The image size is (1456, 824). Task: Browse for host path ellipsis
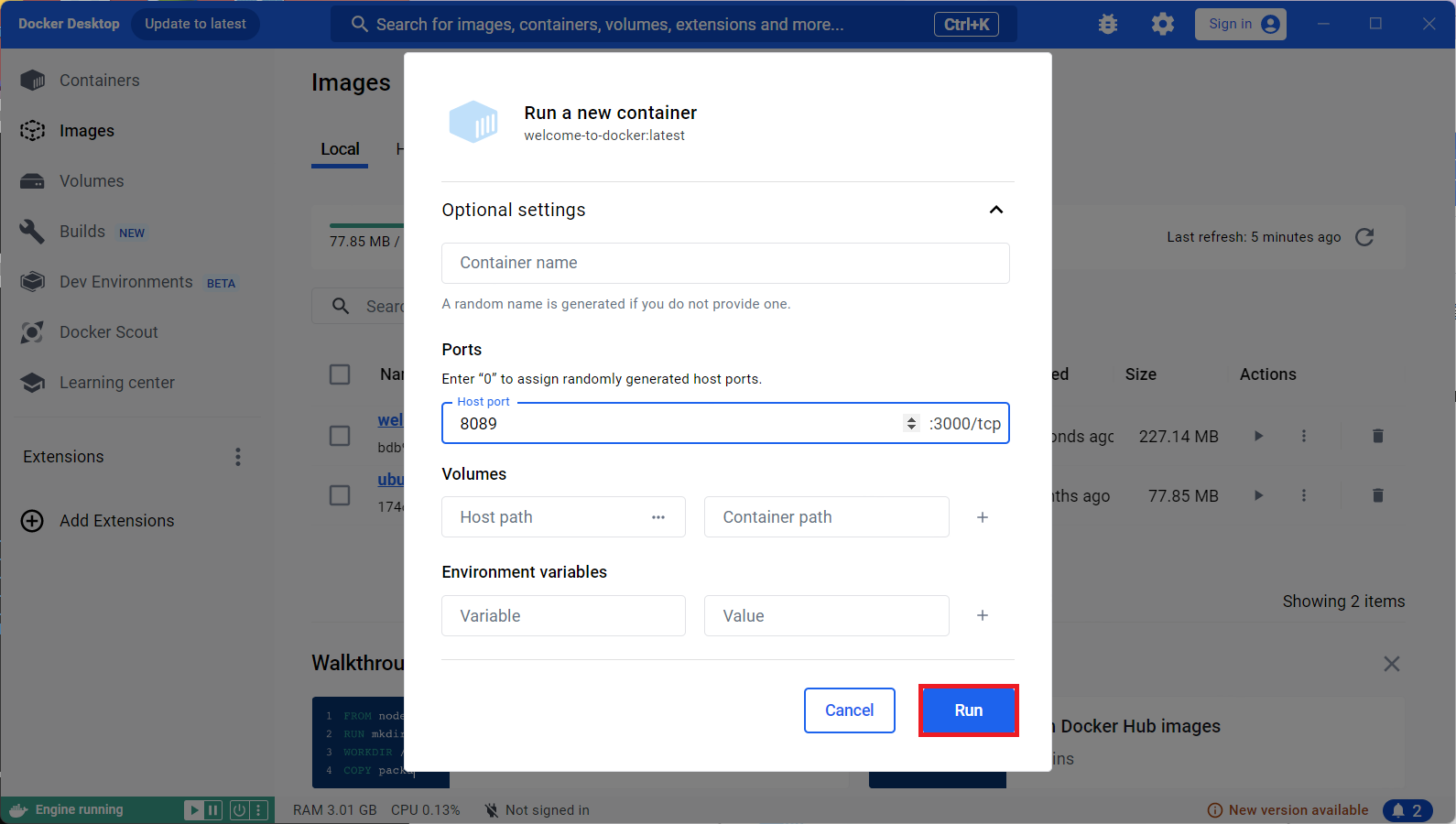point(658,517)
